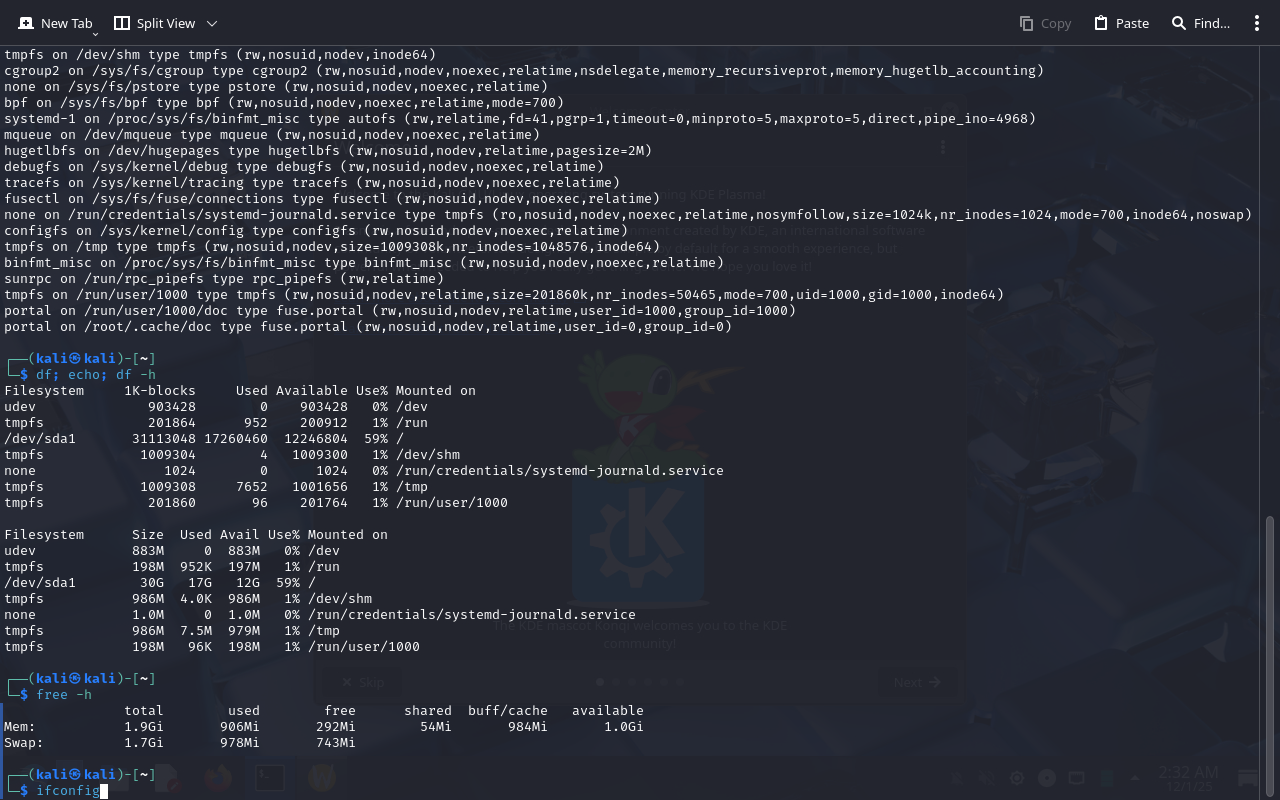This screenshot has height=800, width=1280.
Task: Click the Split View label
Action: (166, 23)
